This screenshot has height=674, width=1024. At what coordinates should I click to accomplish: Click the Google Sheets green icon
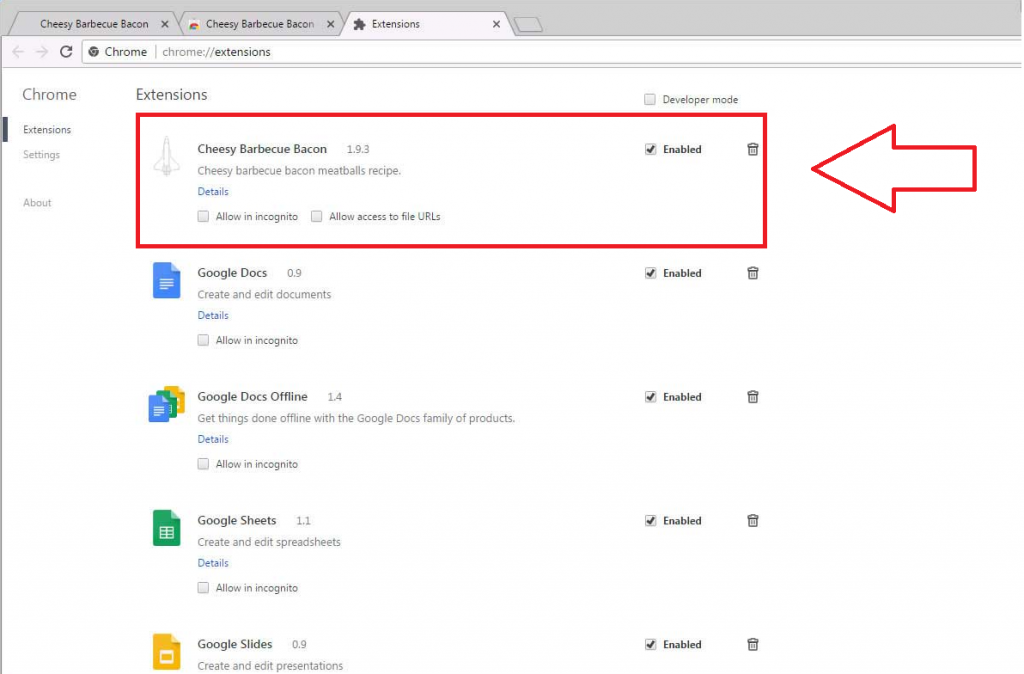pos(166,528)
